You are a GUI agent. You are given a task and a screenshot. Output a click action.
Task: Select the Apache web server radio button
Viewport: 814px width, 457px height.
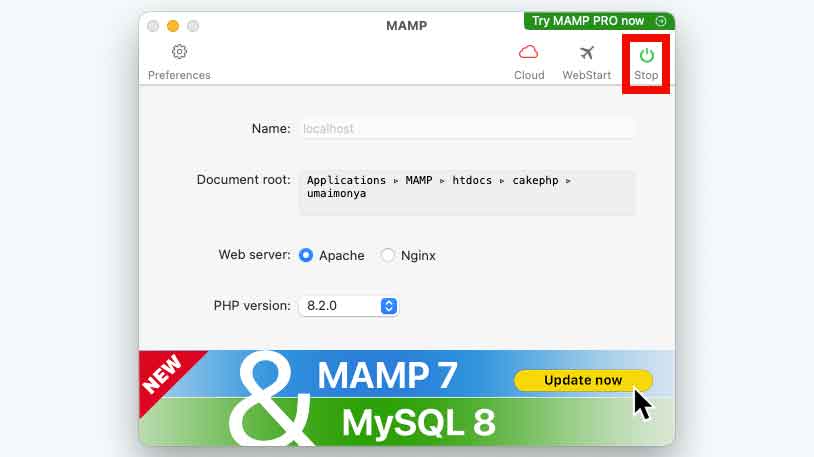pyautogui.click(x=306, y=255)
